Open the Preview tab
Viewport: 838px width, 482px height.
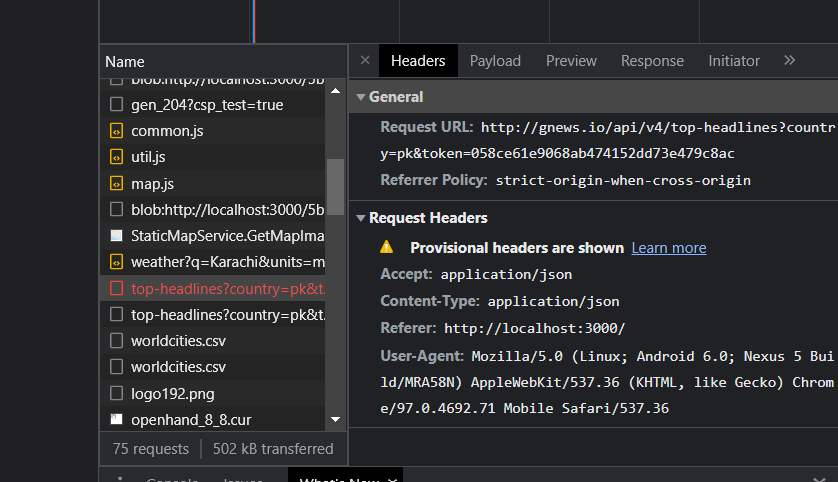tap(571, 60)
